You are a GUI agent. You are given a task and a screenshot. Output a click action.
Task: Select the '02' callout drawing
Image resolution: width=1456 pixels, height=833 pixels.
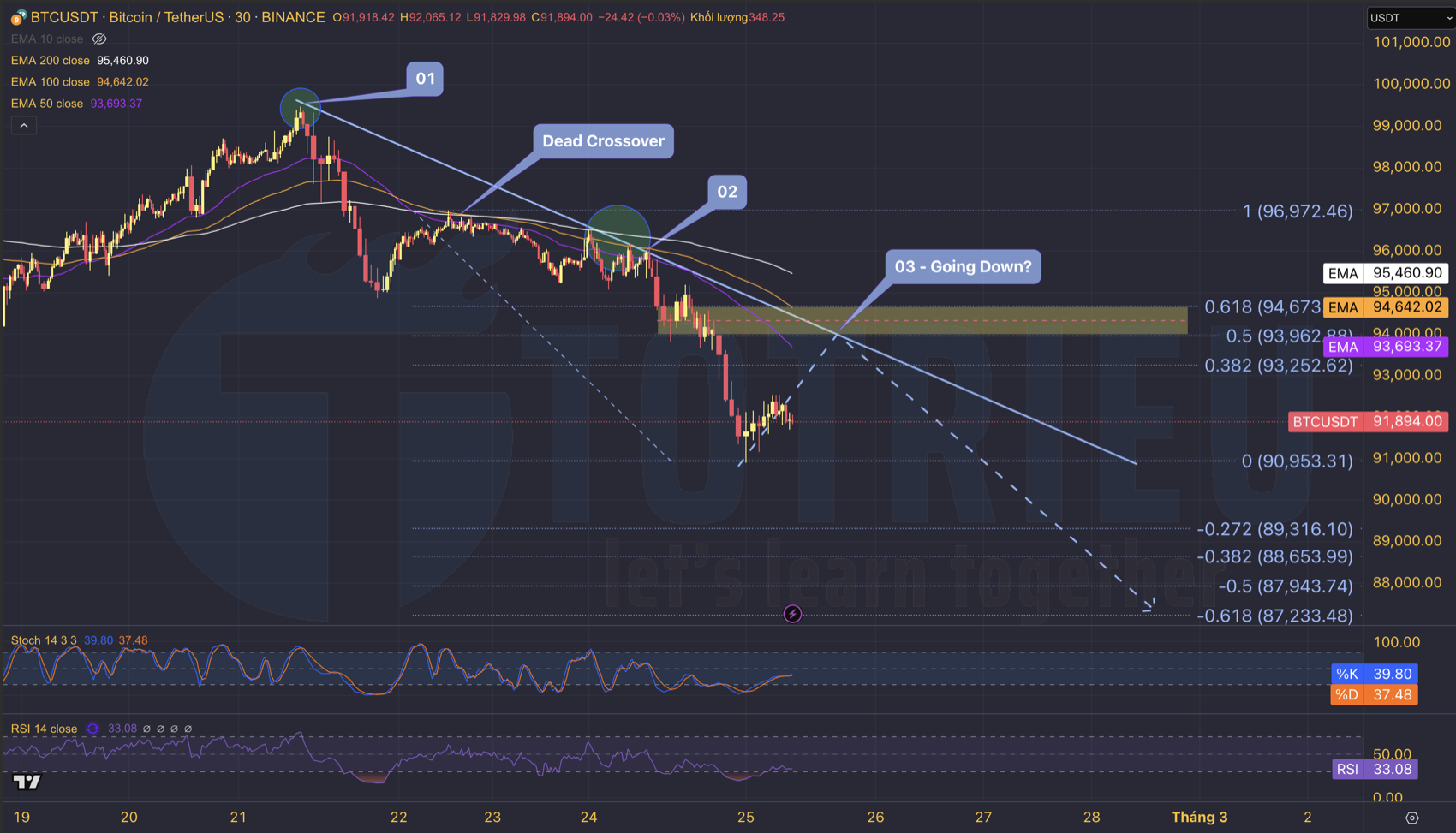[727, 192]
